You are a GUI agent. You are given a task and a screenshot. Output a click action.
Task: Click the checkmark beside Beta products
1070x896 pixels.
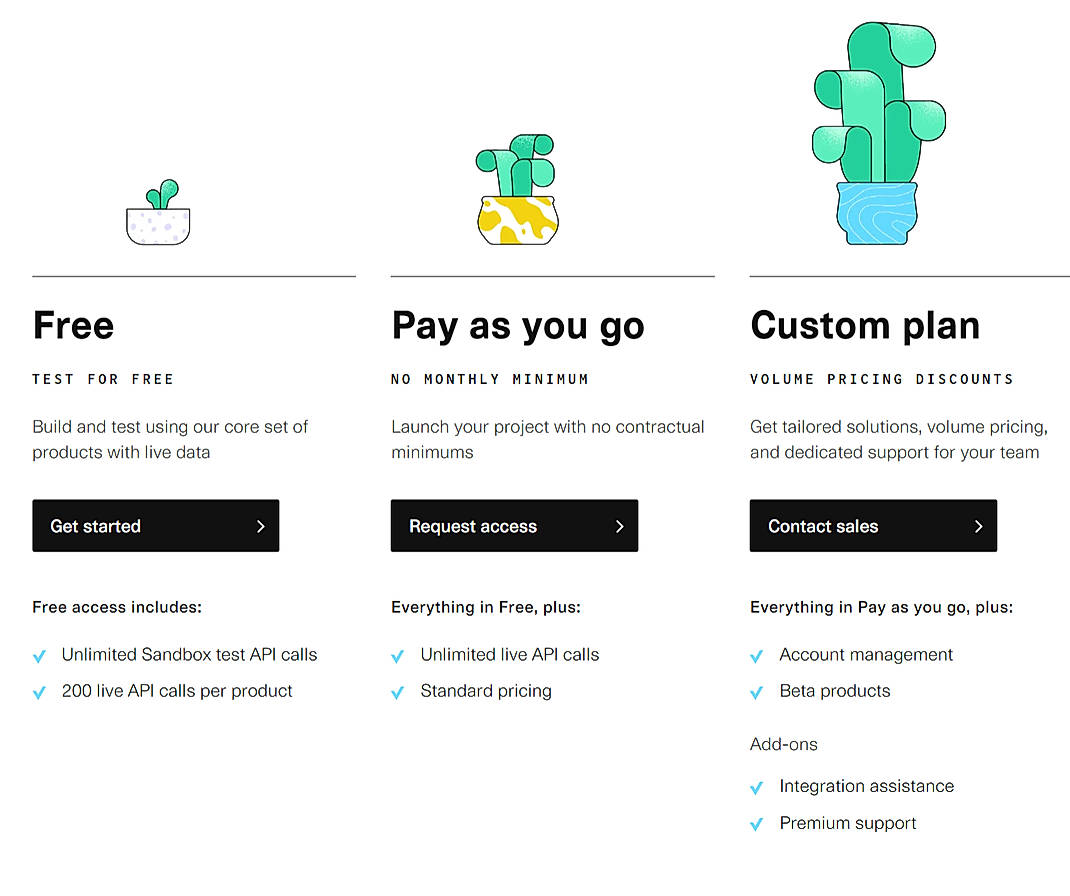(x=757, y=691)
